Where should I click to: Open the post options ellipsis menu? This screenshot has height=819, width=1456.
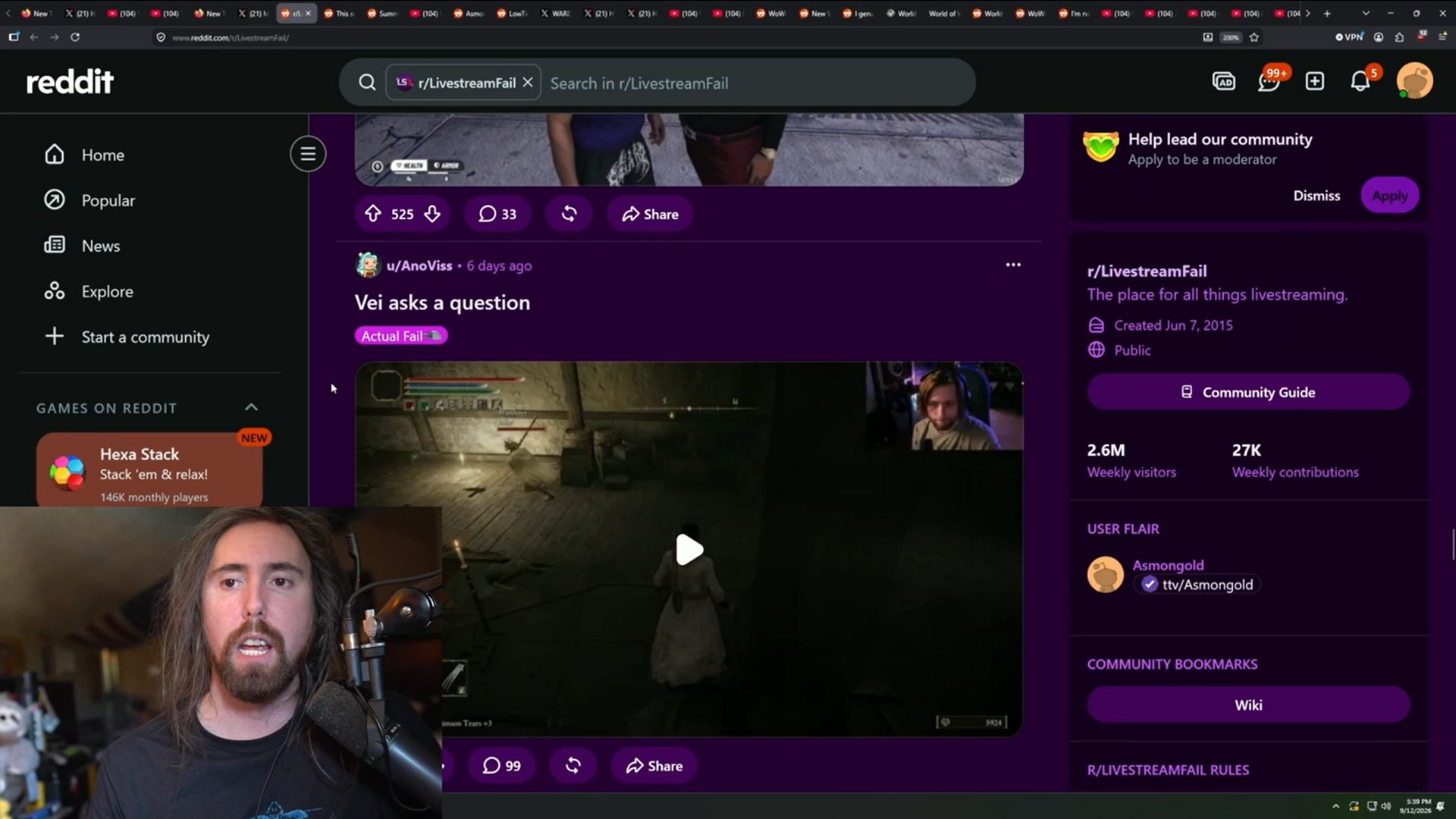pos(1013,265)
